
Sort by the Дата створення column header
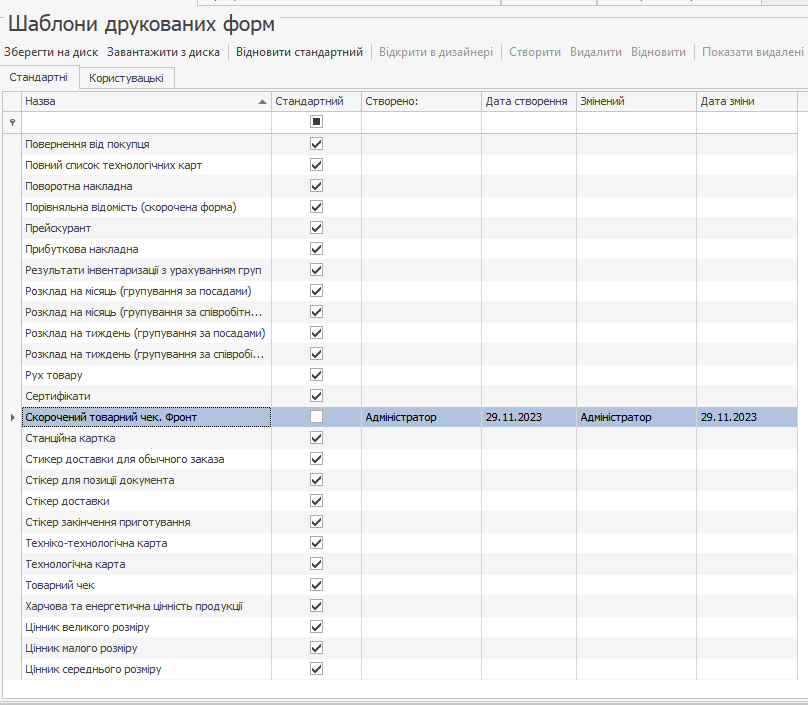click(526, 101)
